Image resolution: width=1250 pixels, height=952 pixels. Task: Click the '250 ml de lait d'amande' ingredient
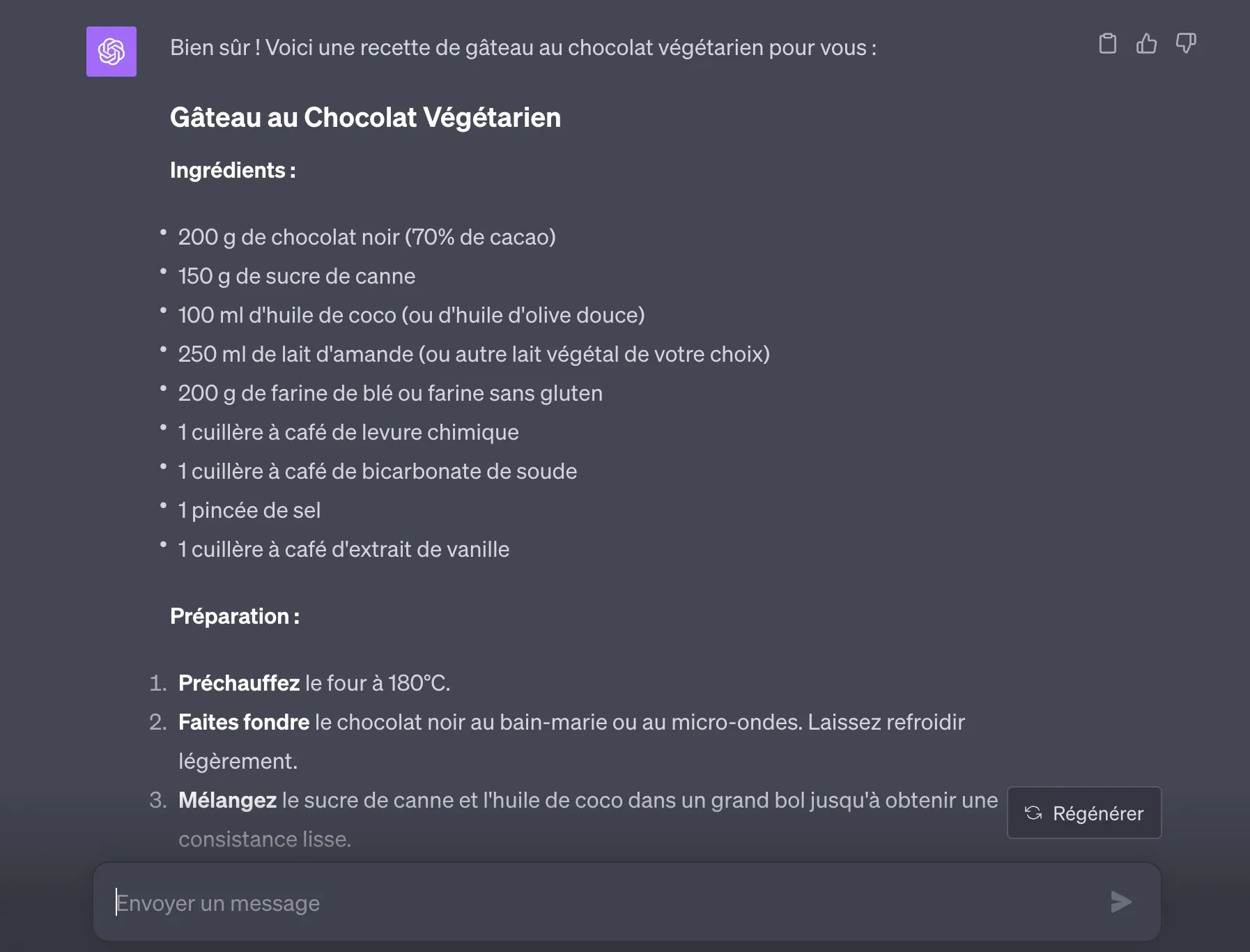pyautogui.click(x=474, y=355)
